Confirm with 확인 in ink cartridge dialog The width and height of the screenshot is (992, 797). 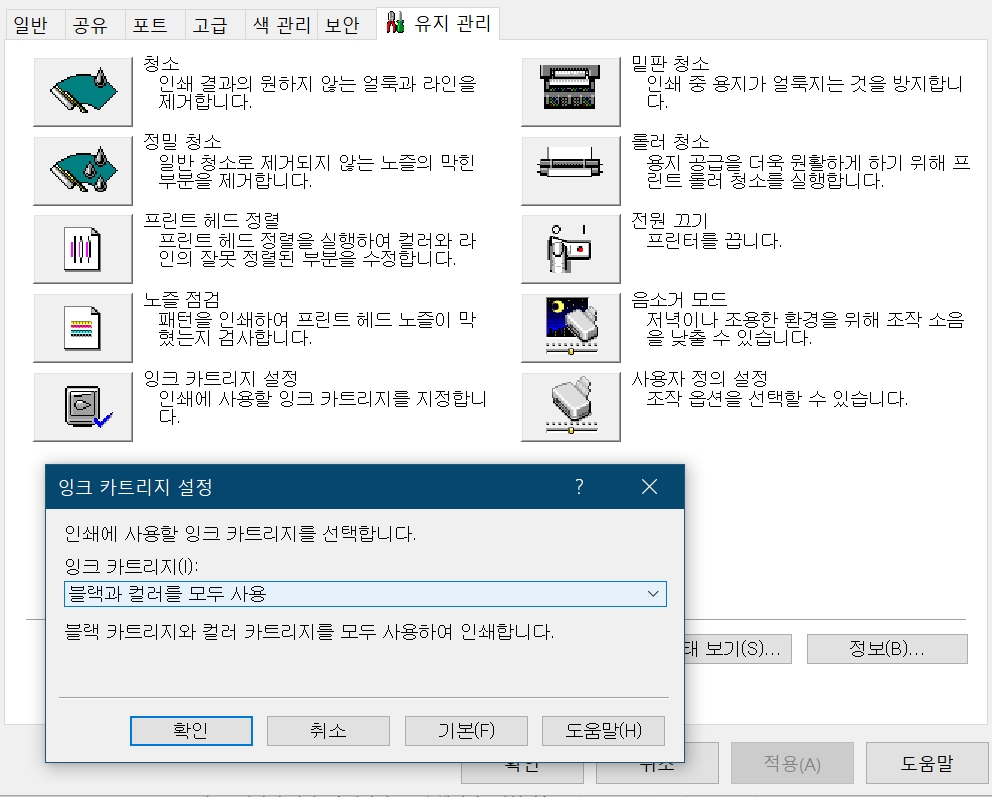[x=191, y=730]
